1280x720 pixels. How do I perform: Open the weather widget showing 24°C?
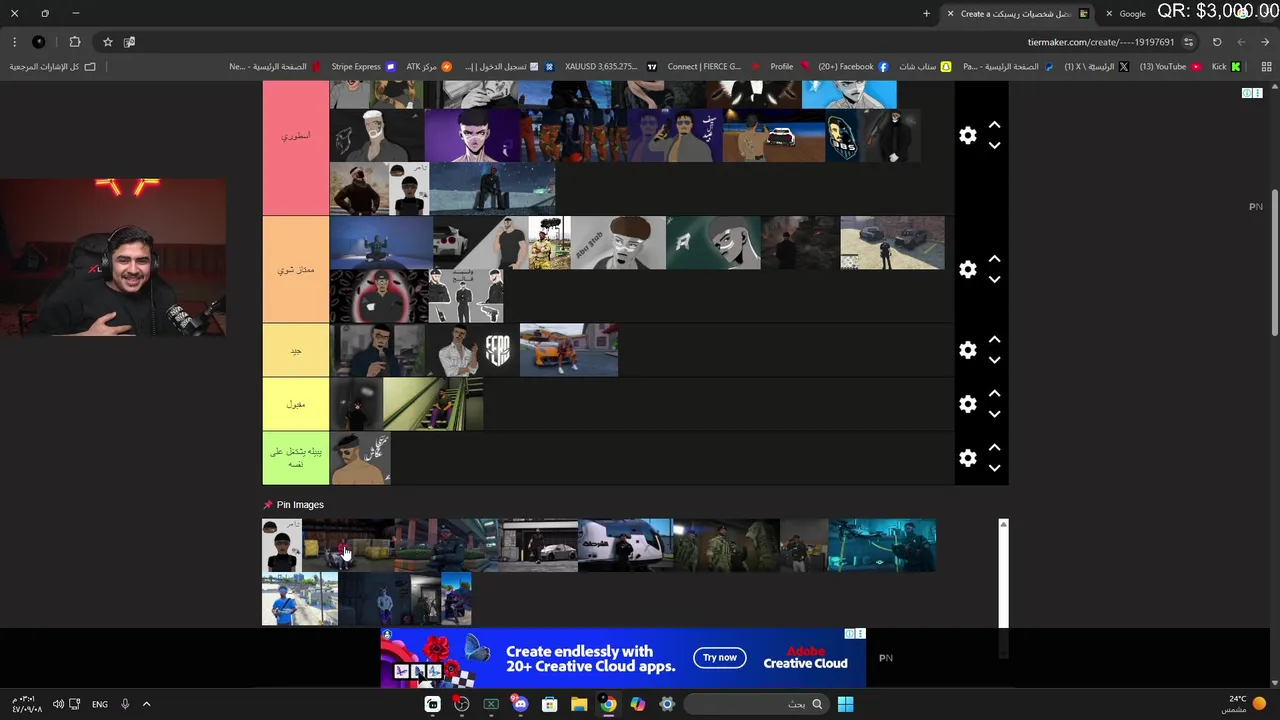pos(1245,704)
